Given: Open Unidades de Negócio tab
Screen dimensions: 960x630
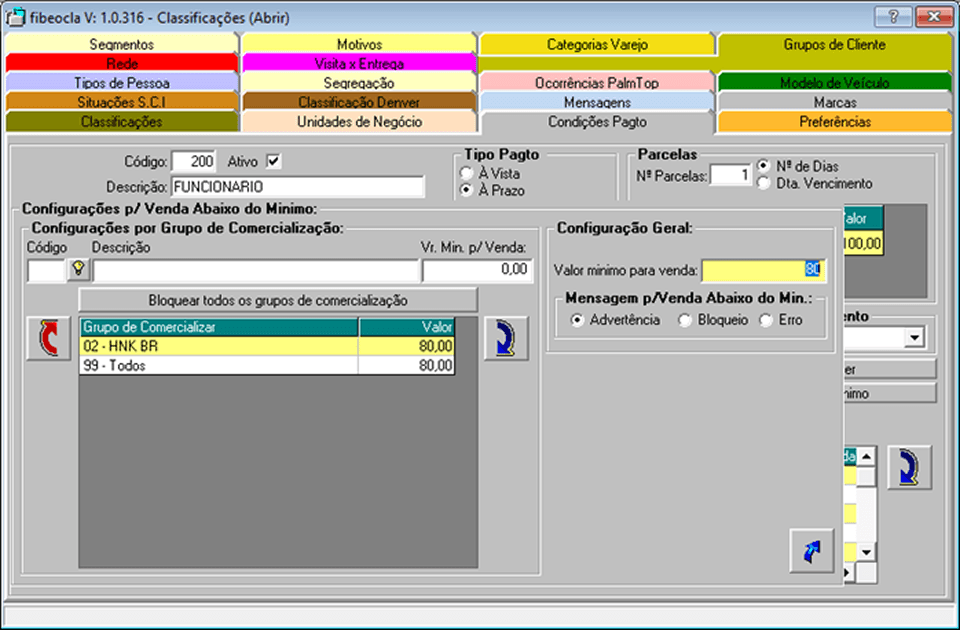Looking at the screenshot, I should [359, 122].
